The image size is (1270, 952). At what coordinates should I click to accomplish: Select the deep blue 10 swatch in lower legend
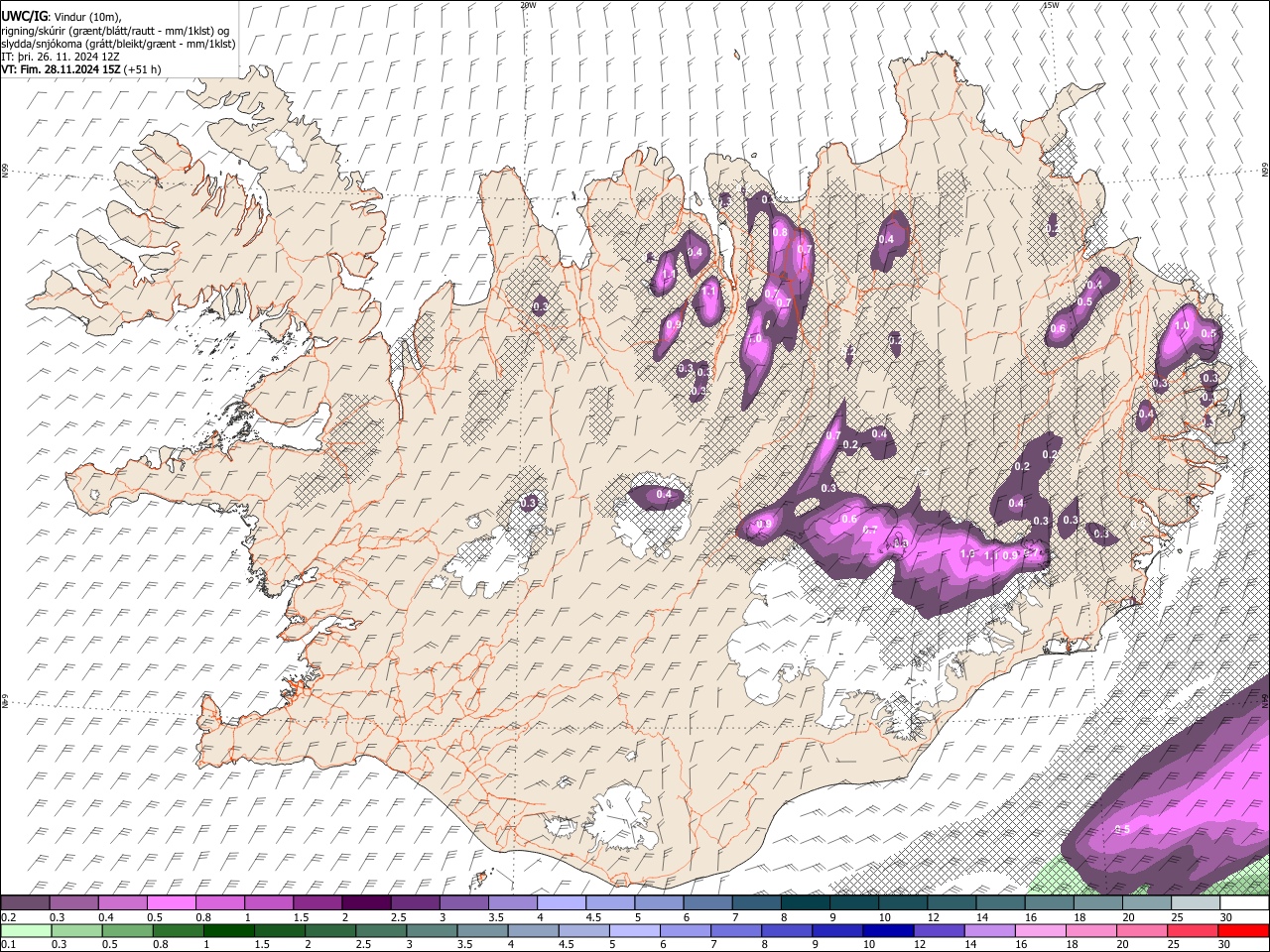point(887,930)
